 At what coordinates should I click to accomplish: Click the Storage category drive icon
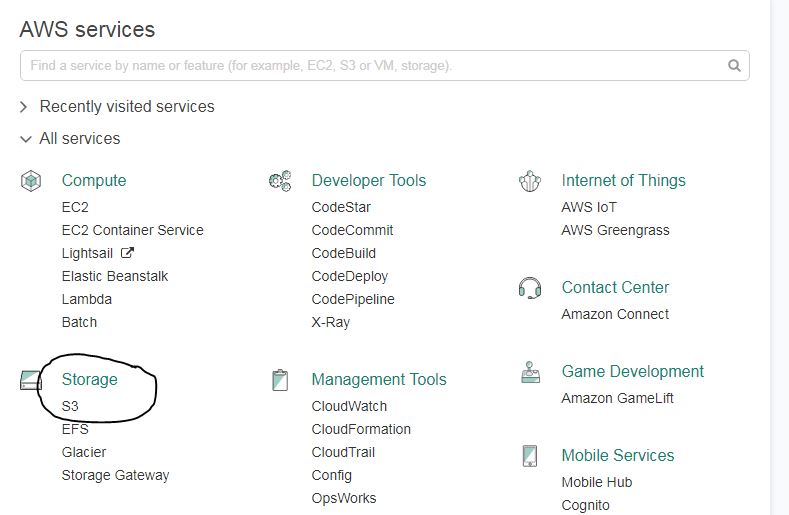[x=30, y=380]
